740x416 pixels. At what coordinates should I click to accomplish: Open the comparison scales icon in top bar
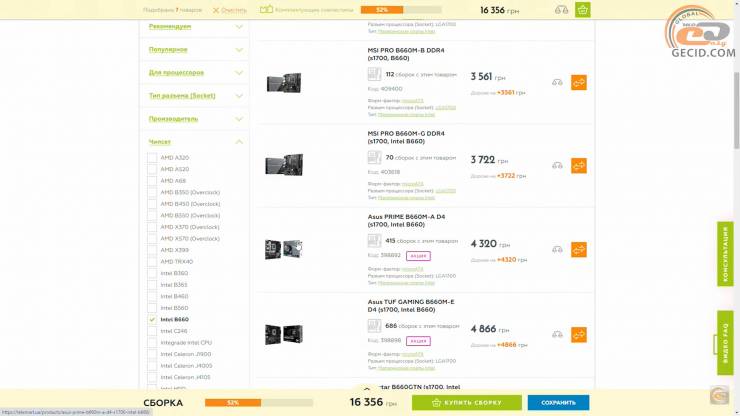[x=561, y=10]
